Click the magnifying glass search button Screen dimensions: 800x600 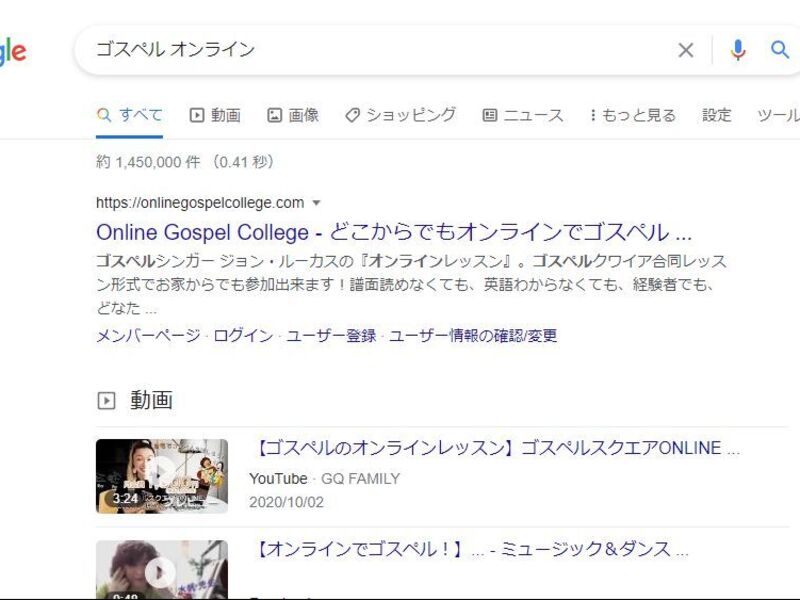tap(780, 50)
